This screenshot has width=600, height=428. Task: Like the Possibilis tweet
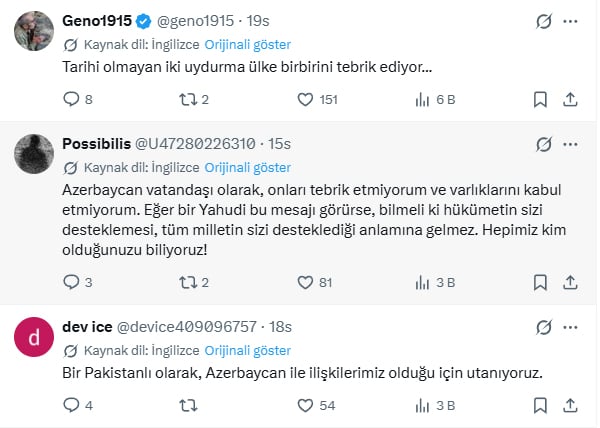point(307,282)
